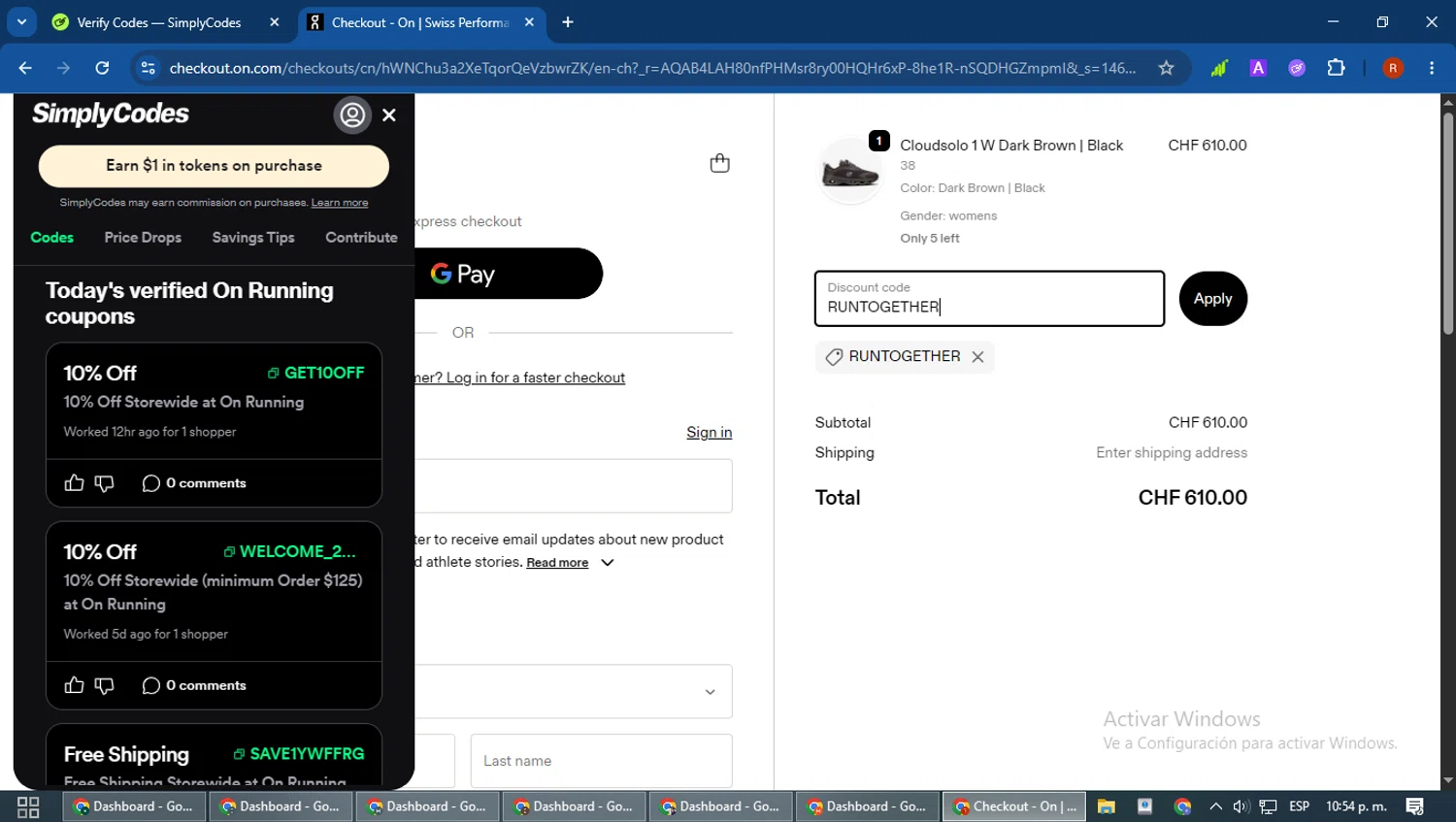Open the country dropdown field

tap(574, 691)
